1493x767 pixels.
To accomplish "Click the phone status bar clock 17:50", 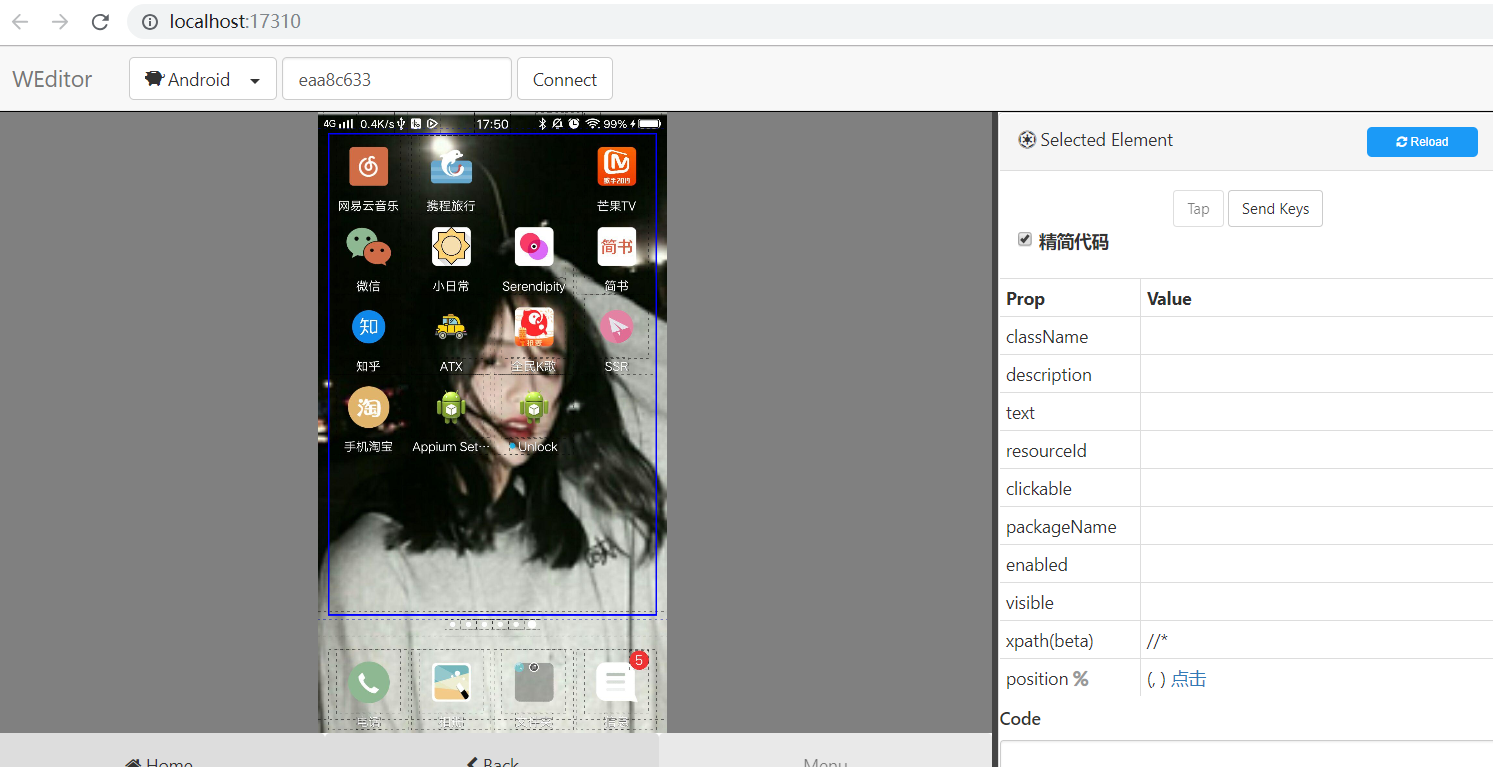I will pyautogui.click(x=492, y=124).
